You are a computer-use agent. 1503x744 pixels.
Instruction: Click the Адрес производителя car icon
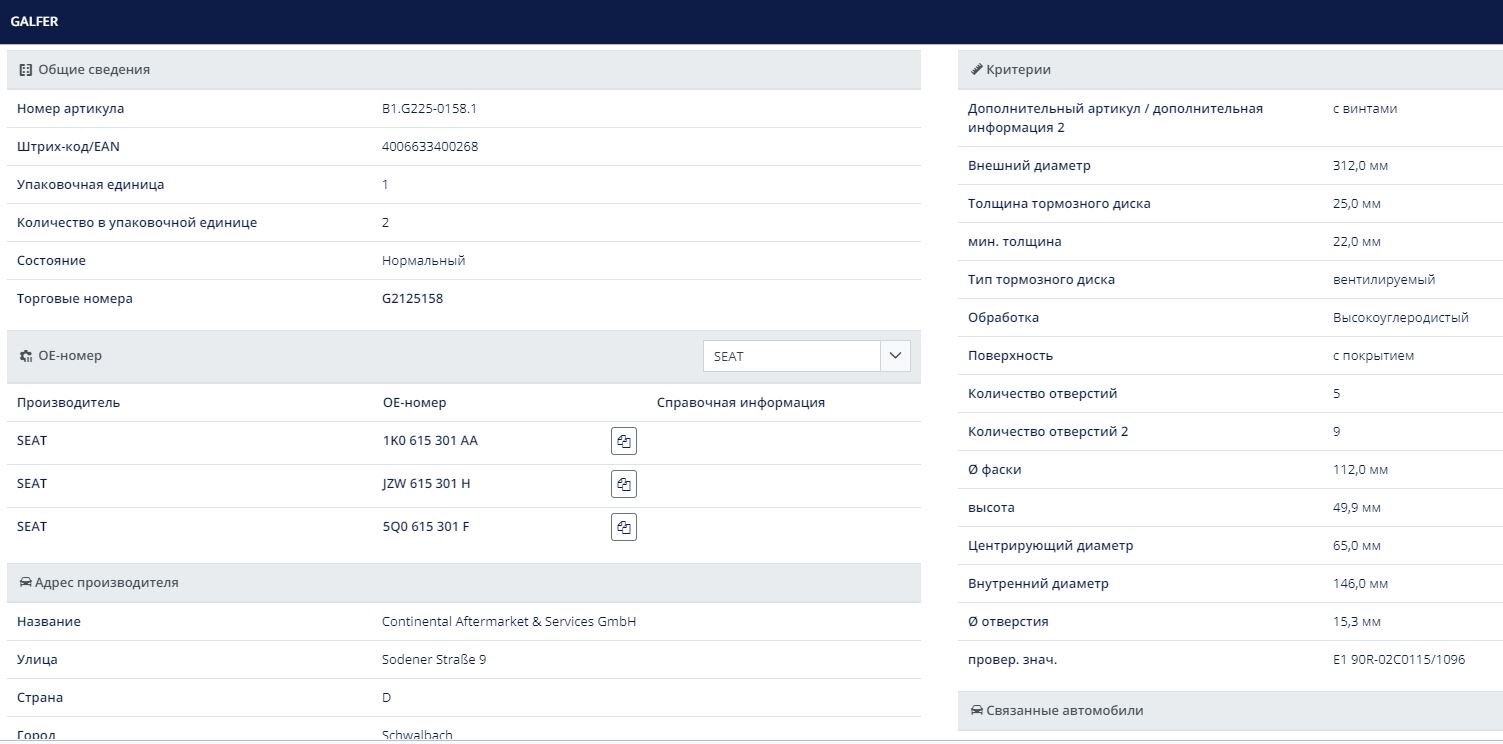(x=26, y=582)
